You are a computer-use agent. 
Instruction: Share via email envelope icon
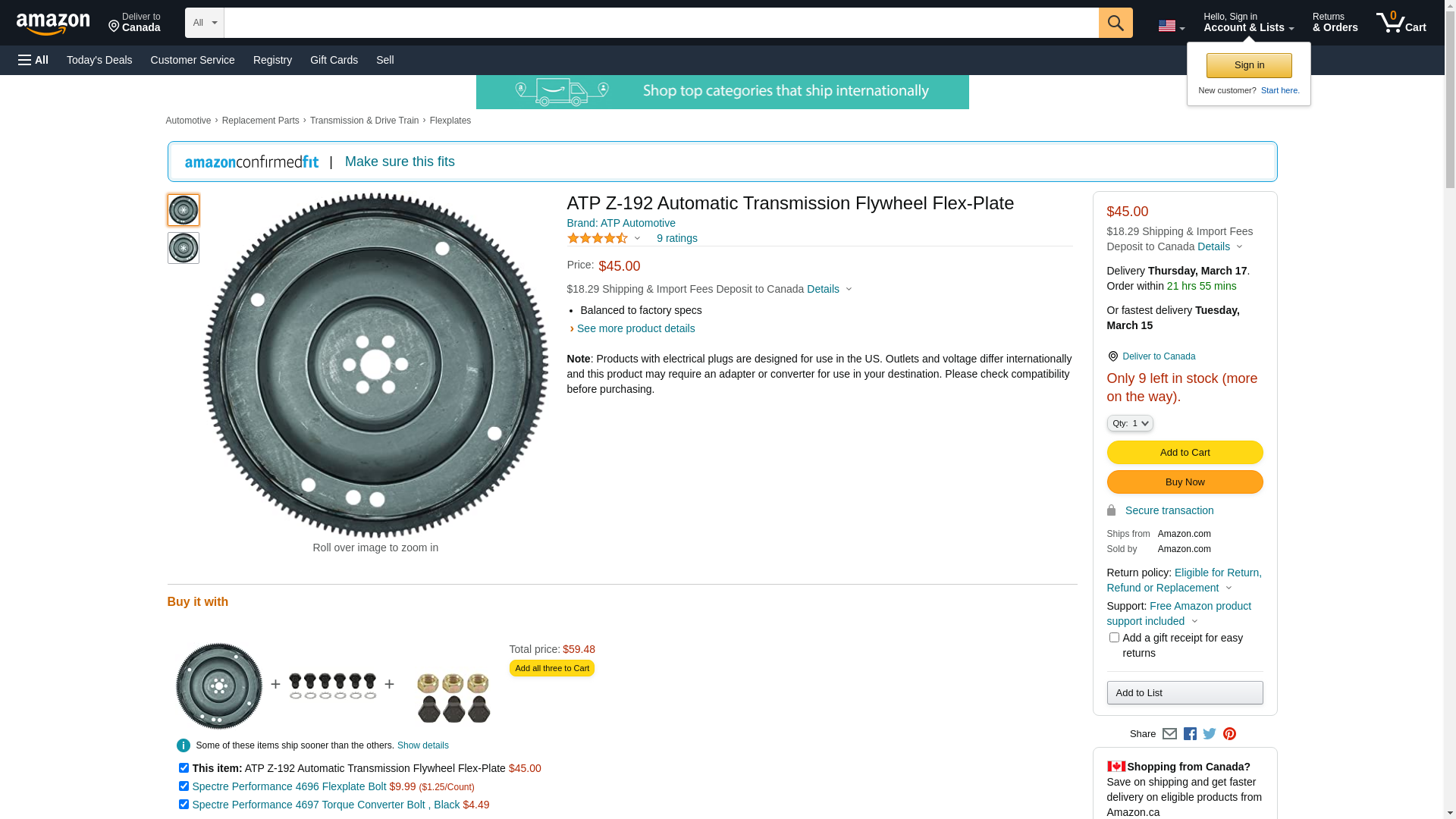point(1169,733)
